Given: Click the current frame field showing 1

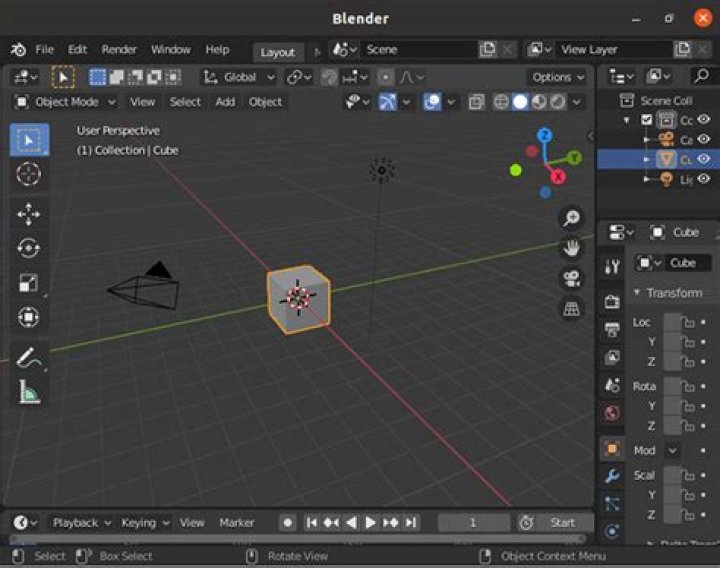Looking at the screenshot, I should click(x=473, y=523).
